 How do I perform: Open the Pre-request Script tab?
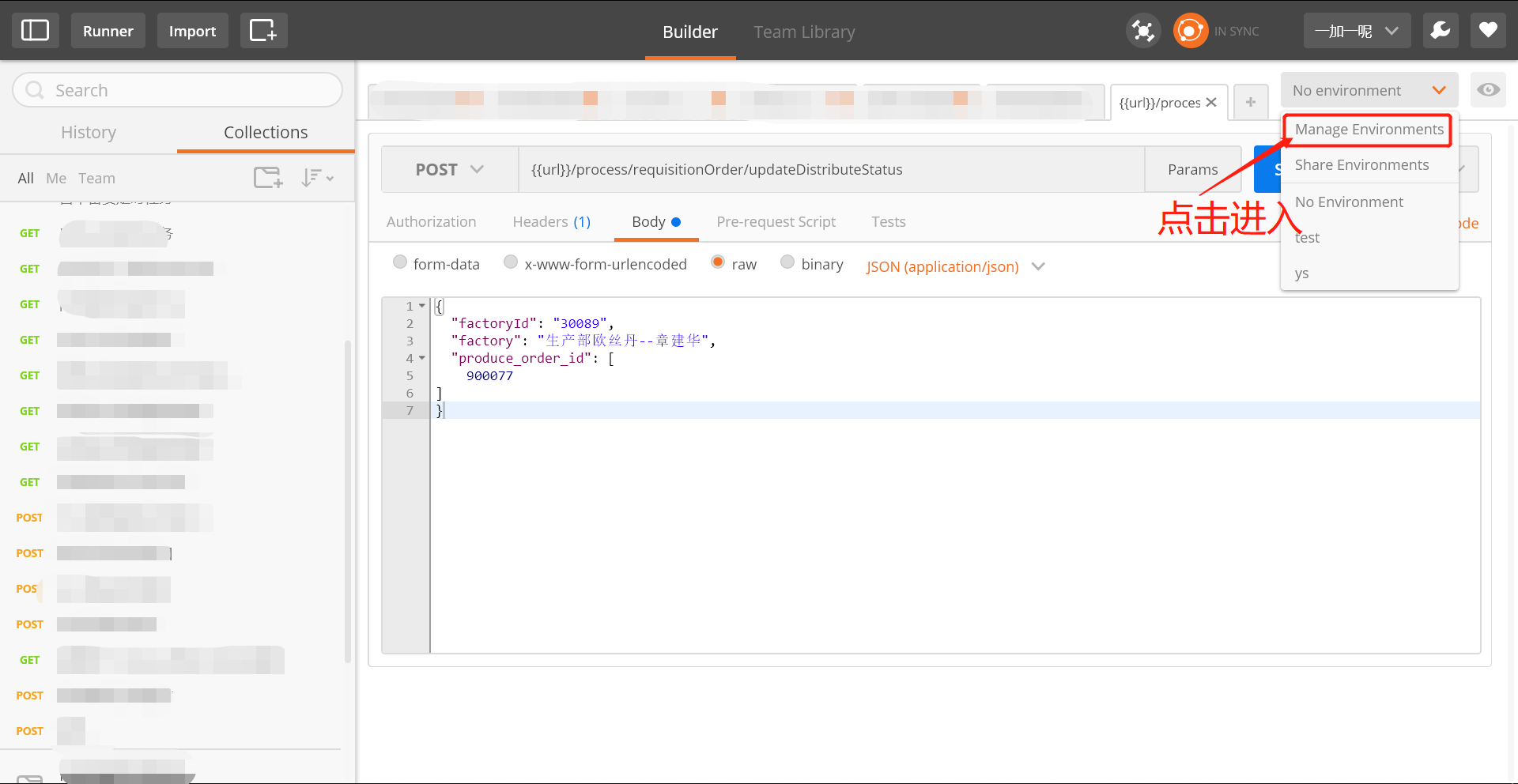coord(776,222)
